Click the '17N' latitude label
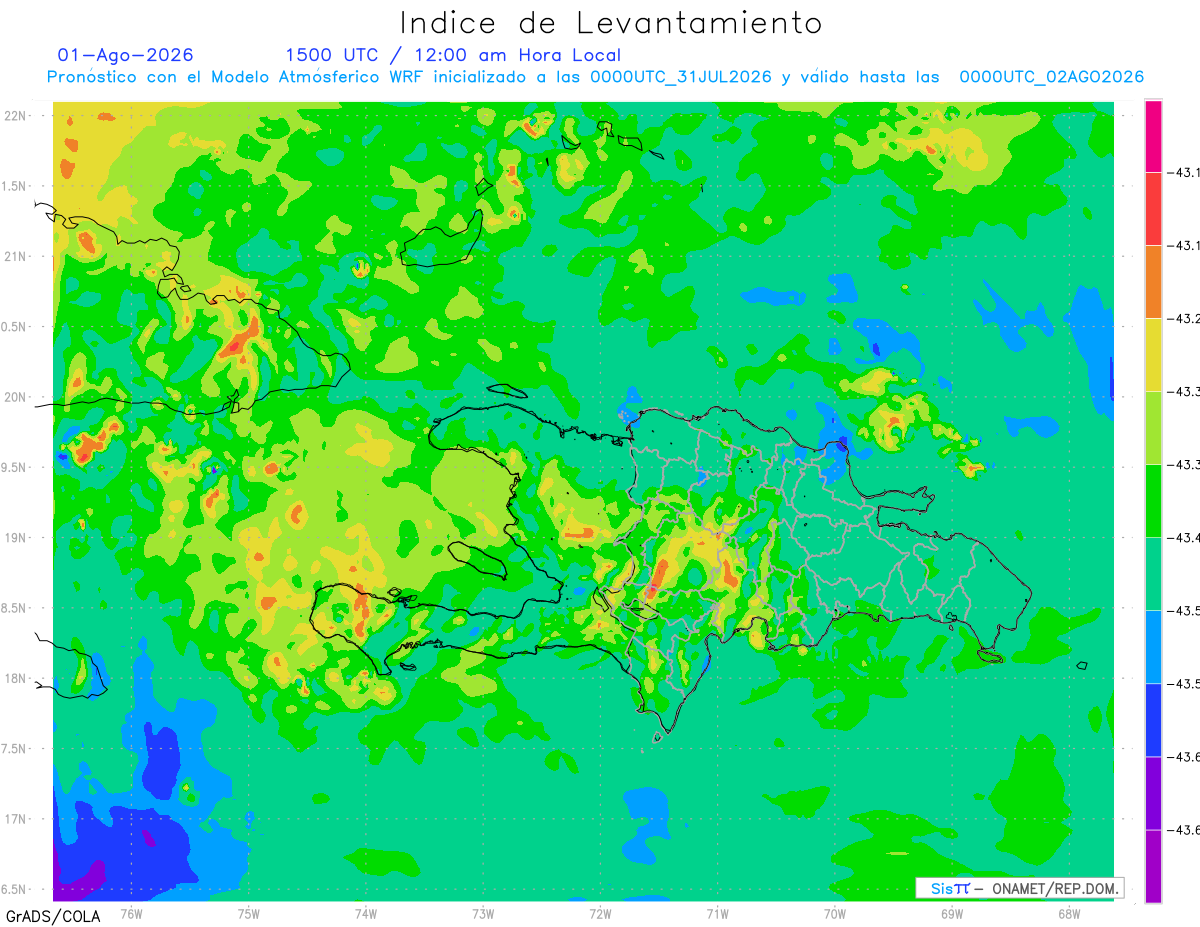 [x=16, y=819]
